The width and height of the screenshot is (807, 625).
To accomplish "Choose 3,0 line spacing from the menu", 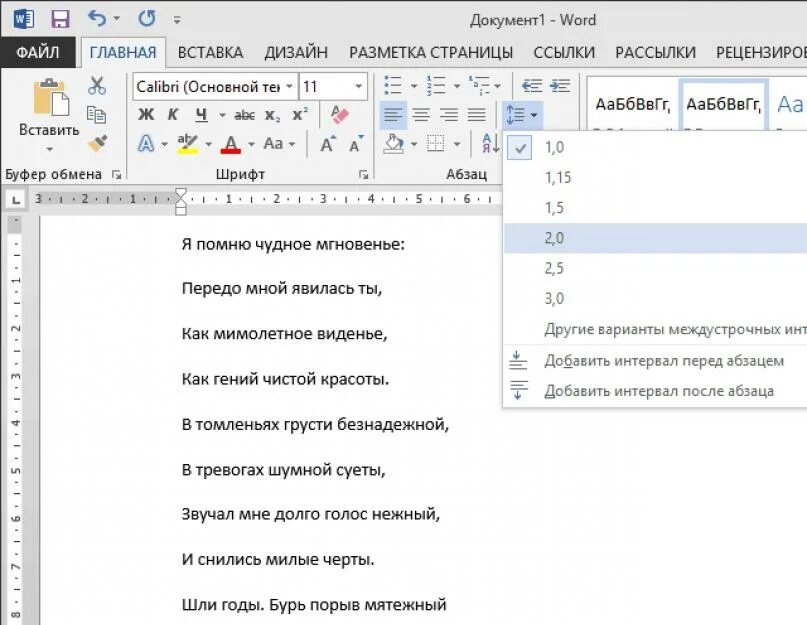I will [655, 299].
